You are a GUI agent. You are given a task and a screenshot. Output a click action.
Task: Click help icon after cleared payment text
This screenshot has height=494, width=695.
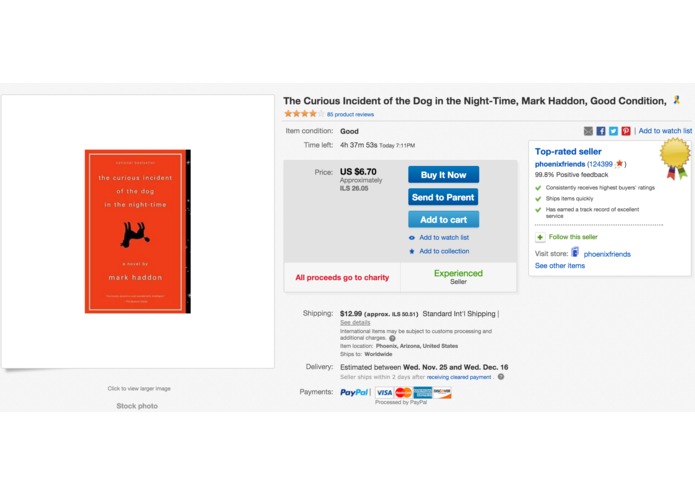pos(501,377)
